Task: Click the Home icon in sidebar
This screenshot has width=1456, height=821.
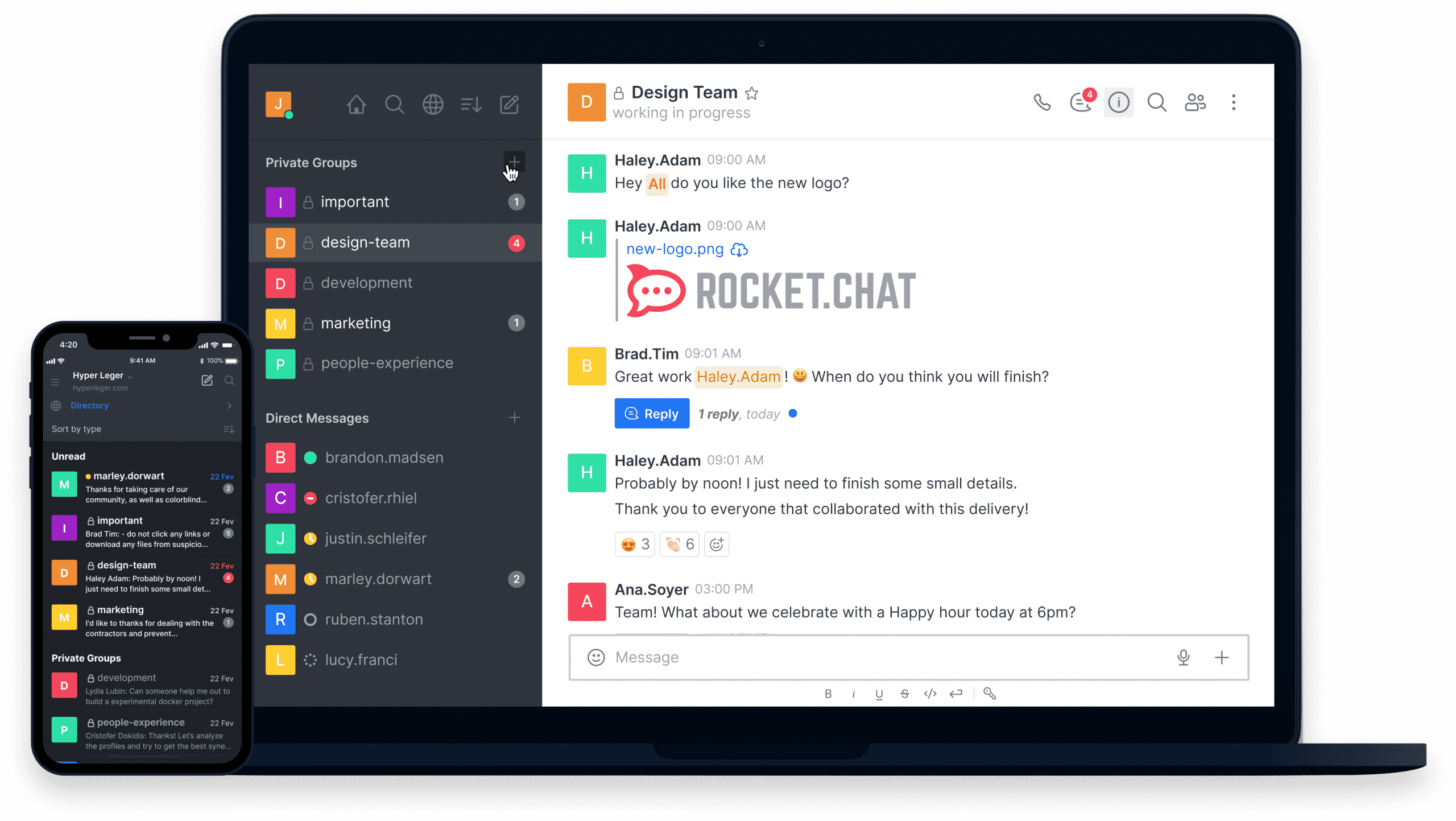Action: click(x=357, y=105)
